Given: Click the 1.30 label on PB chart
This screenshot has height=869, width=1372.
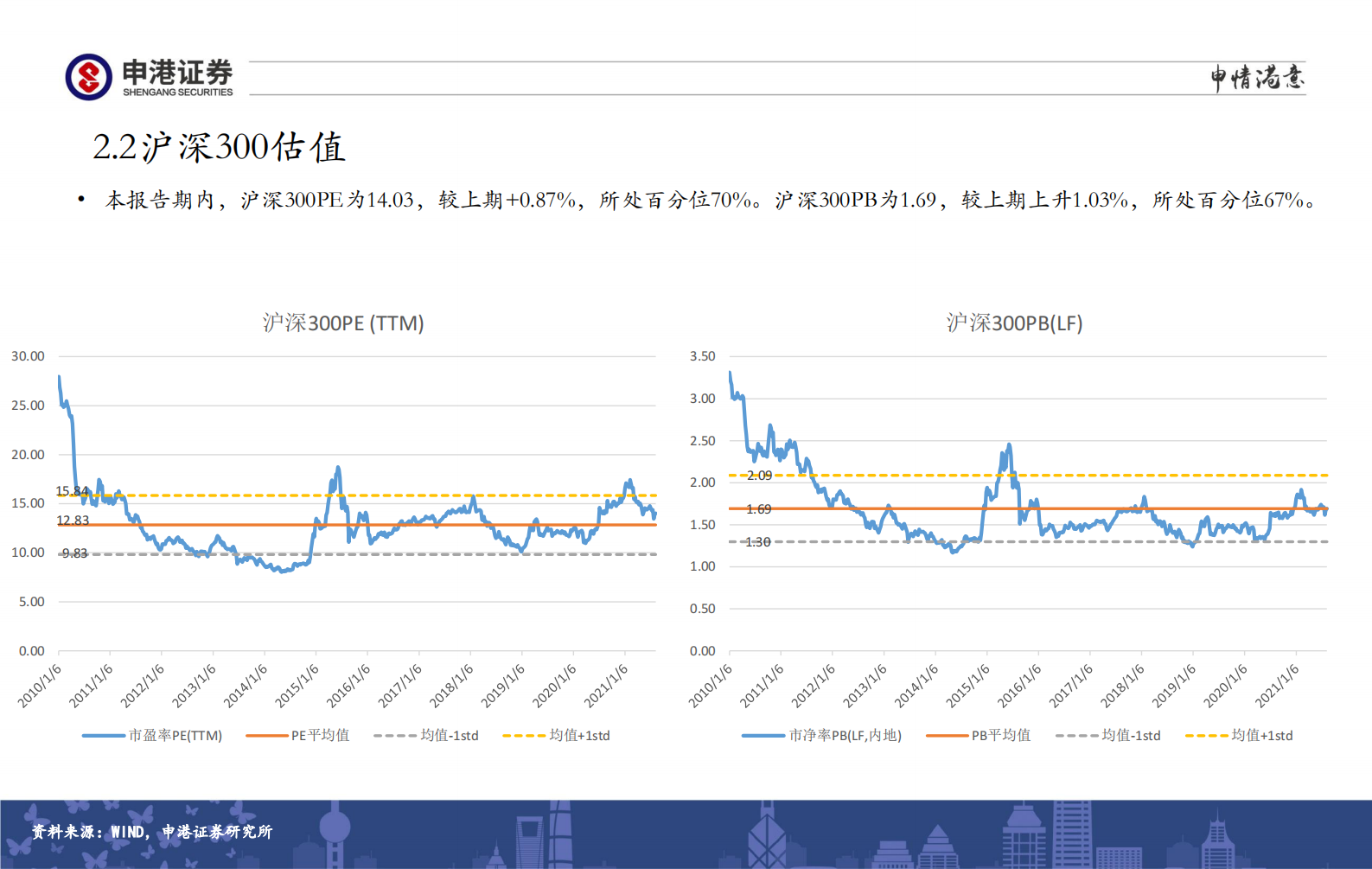Looking at the screenshot, I should tap(758, 542).
